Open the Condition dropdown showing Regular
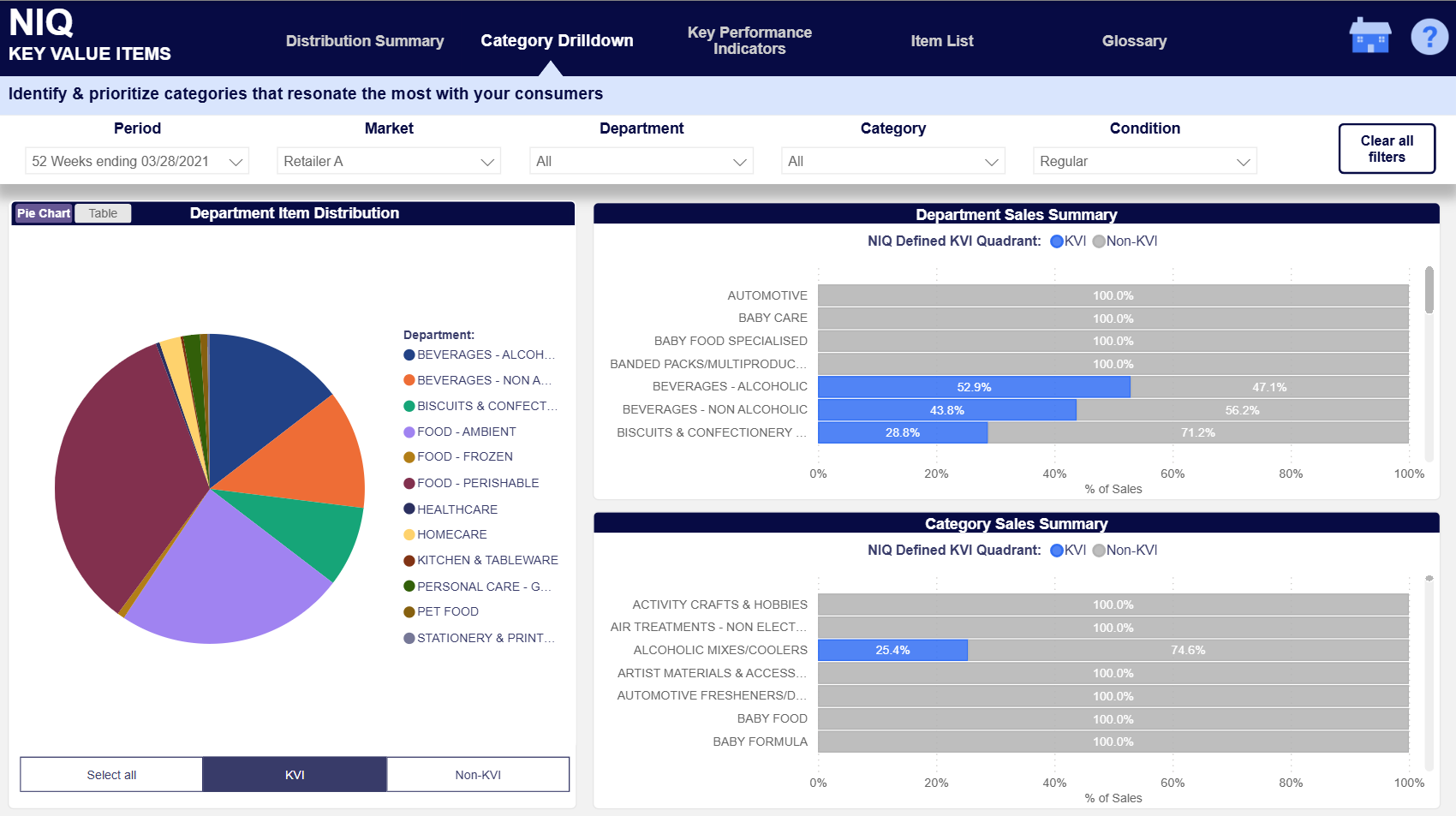 (1145, 161)
